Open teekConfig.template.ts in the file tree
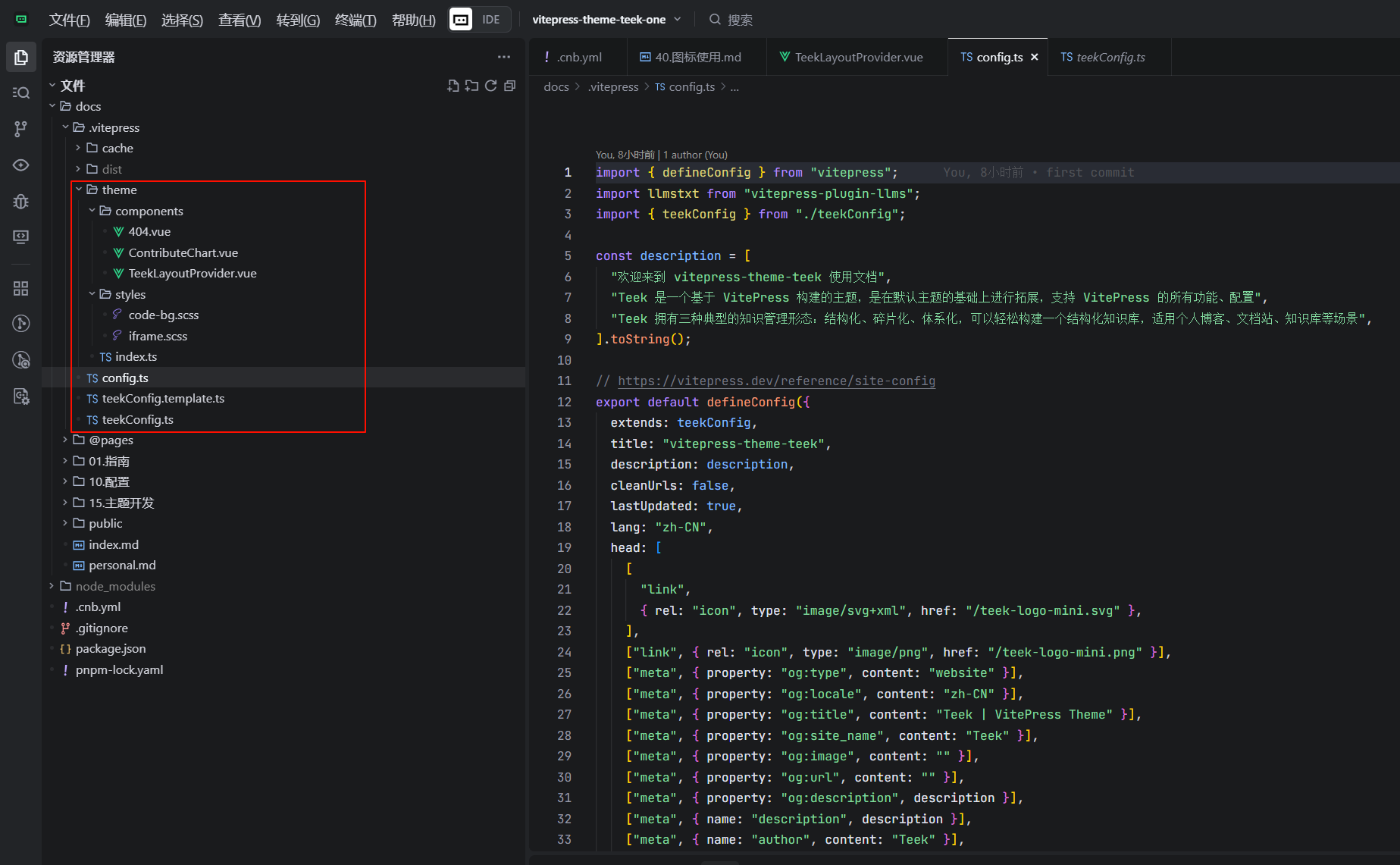Viewport: 1400px width, 865px height. pos(163,398)
